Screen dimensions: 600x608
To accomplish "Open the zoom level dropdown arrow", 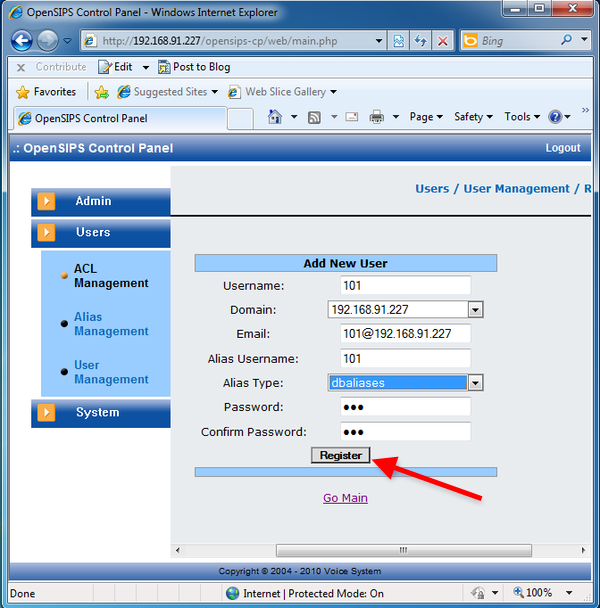I will (x=569, y=592).
